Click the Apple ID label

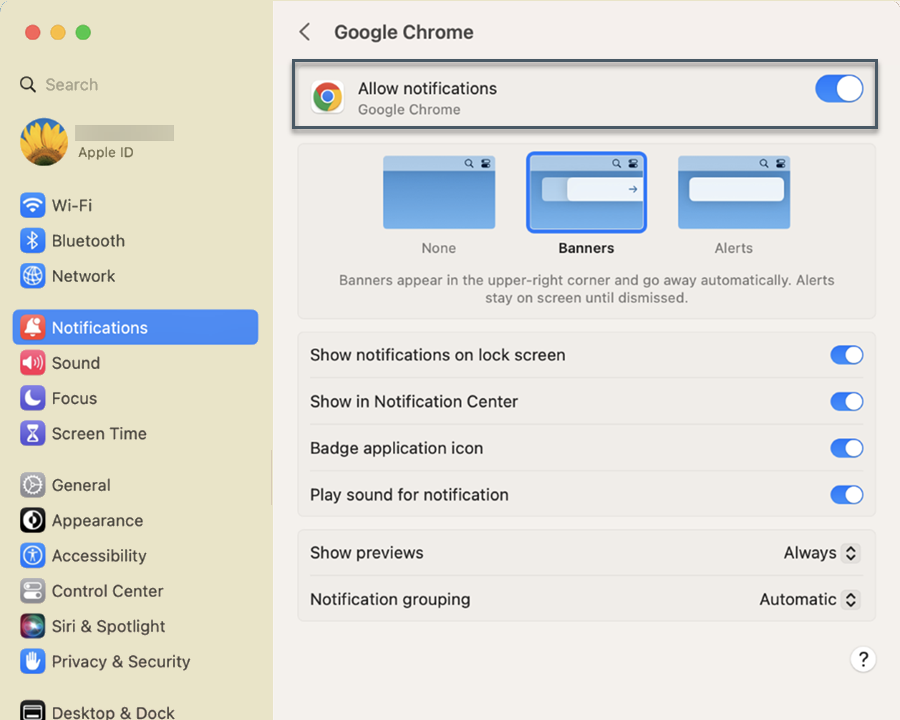(x=106, y=152)
